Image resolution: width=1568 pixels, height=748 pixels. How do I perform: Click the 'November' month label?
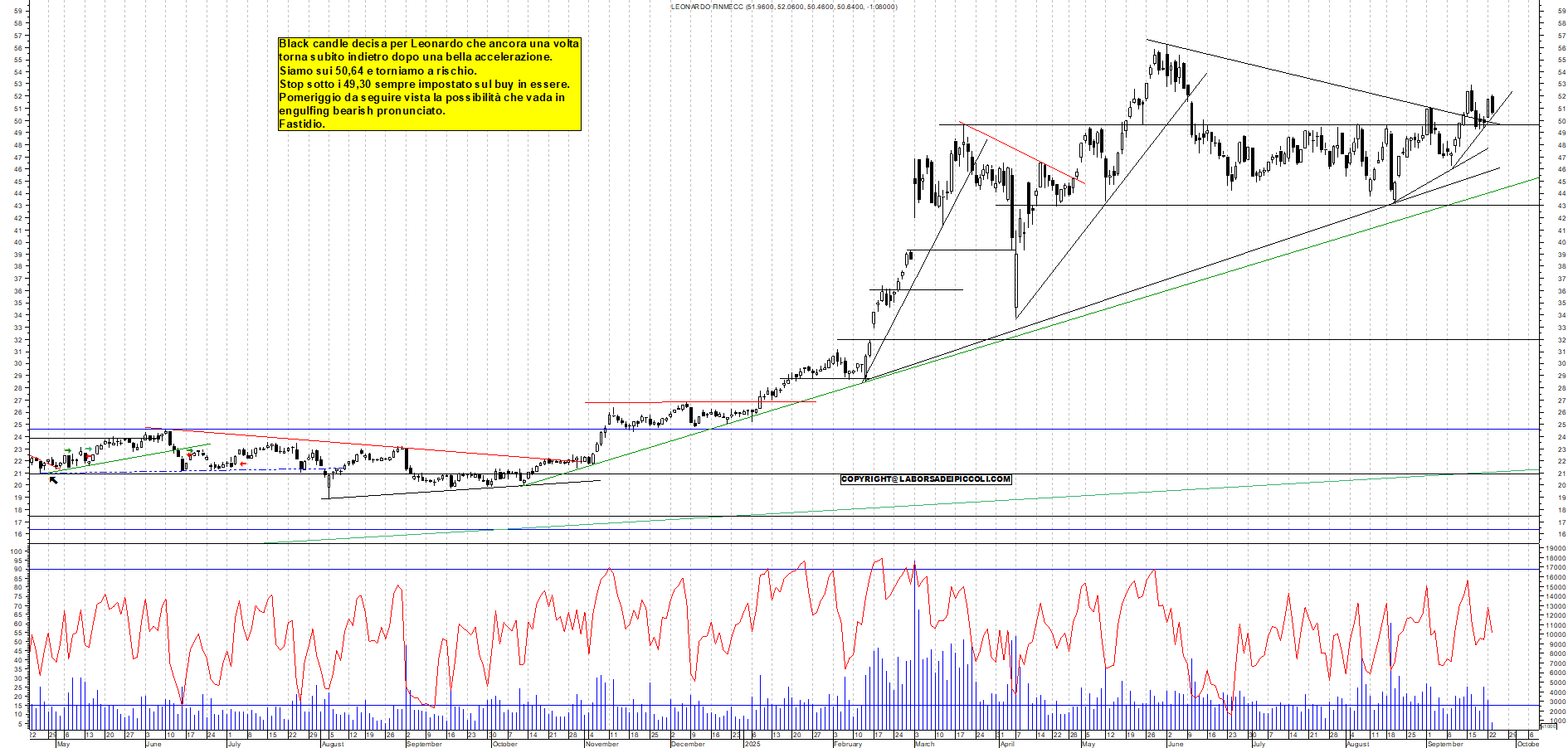pyautogui.click(x=601, y=744)
